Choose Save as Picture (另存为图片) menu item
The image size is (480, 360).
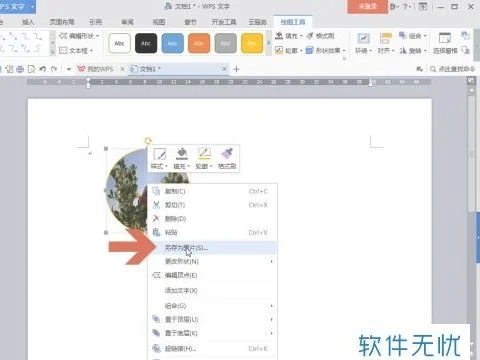(x=212, y=248)
